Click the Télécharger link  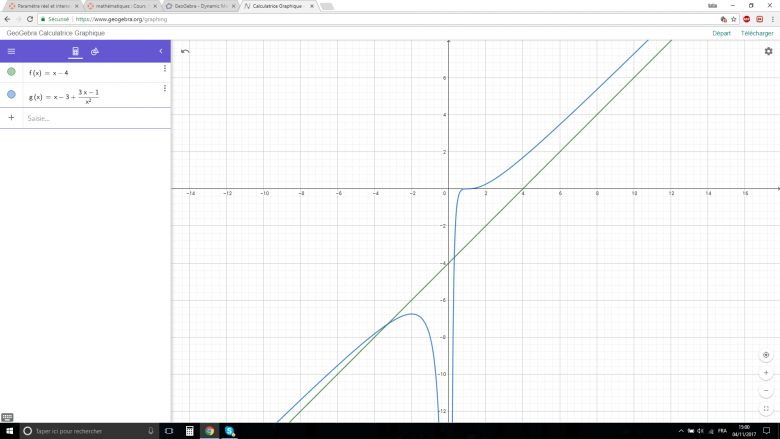pos(757,33)
